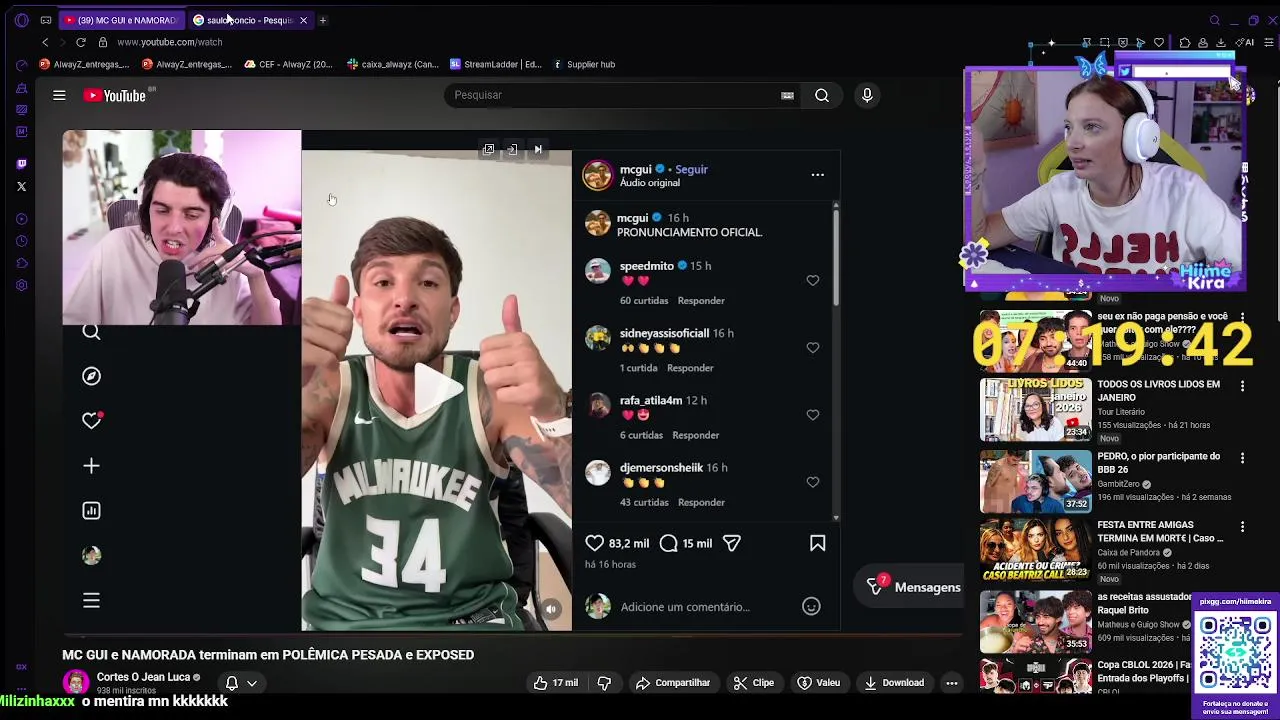Open browser Settings gear in sidebar
Viewport: 1280px width, 720px height.
pos(22,285)
